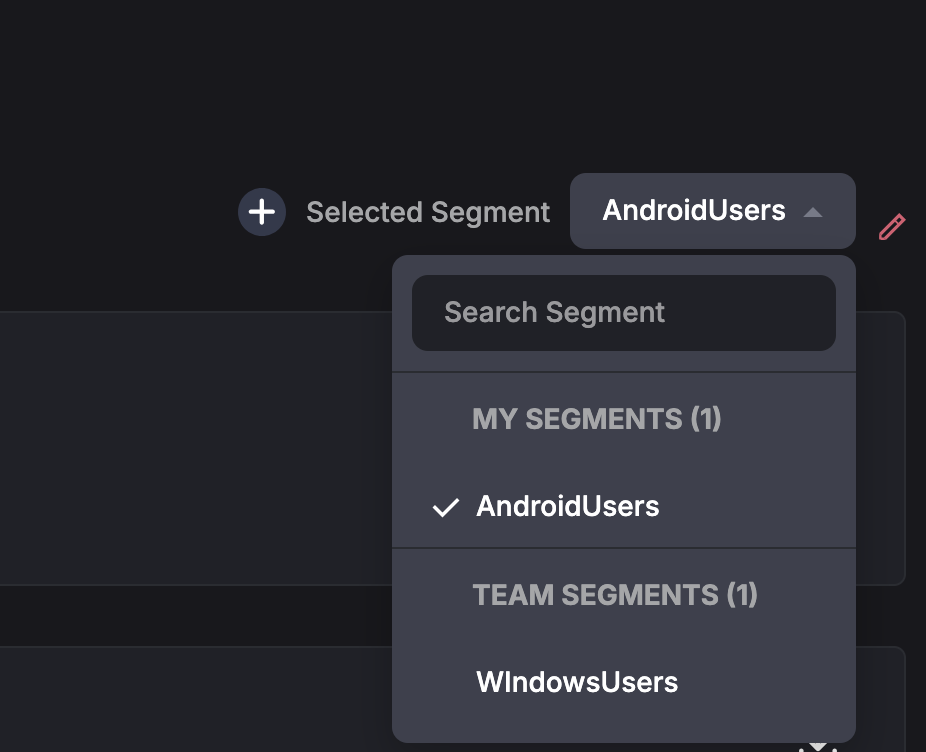This screenshot has width=926, height=752.
Task: Collapse the segment dropdown via its arrow
Action: click(x=813, y=212)
